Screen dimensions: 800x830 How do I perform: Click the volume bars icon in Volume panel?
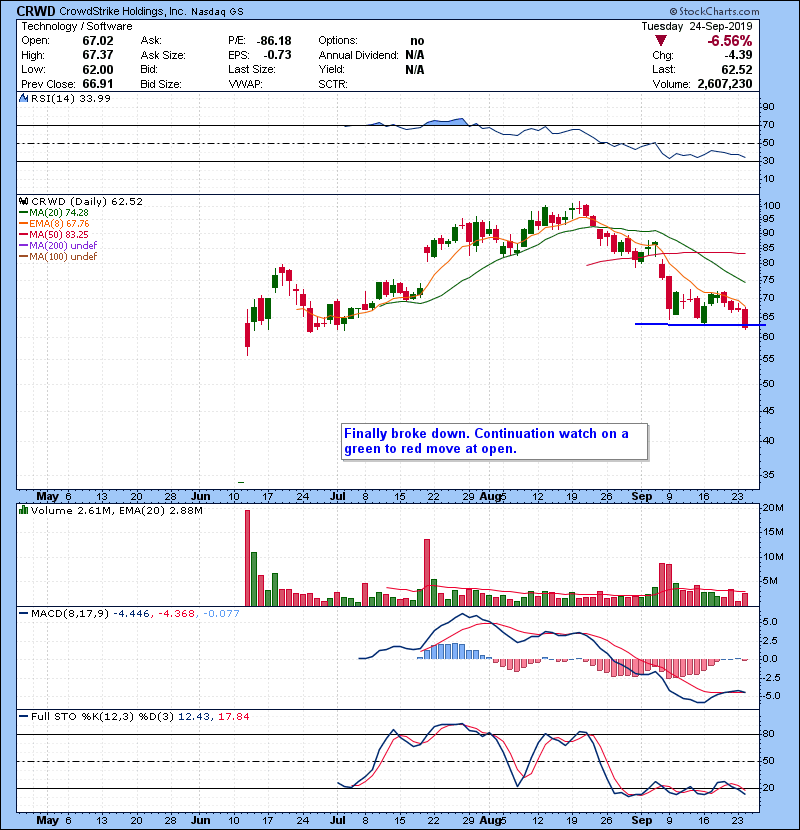23,510
